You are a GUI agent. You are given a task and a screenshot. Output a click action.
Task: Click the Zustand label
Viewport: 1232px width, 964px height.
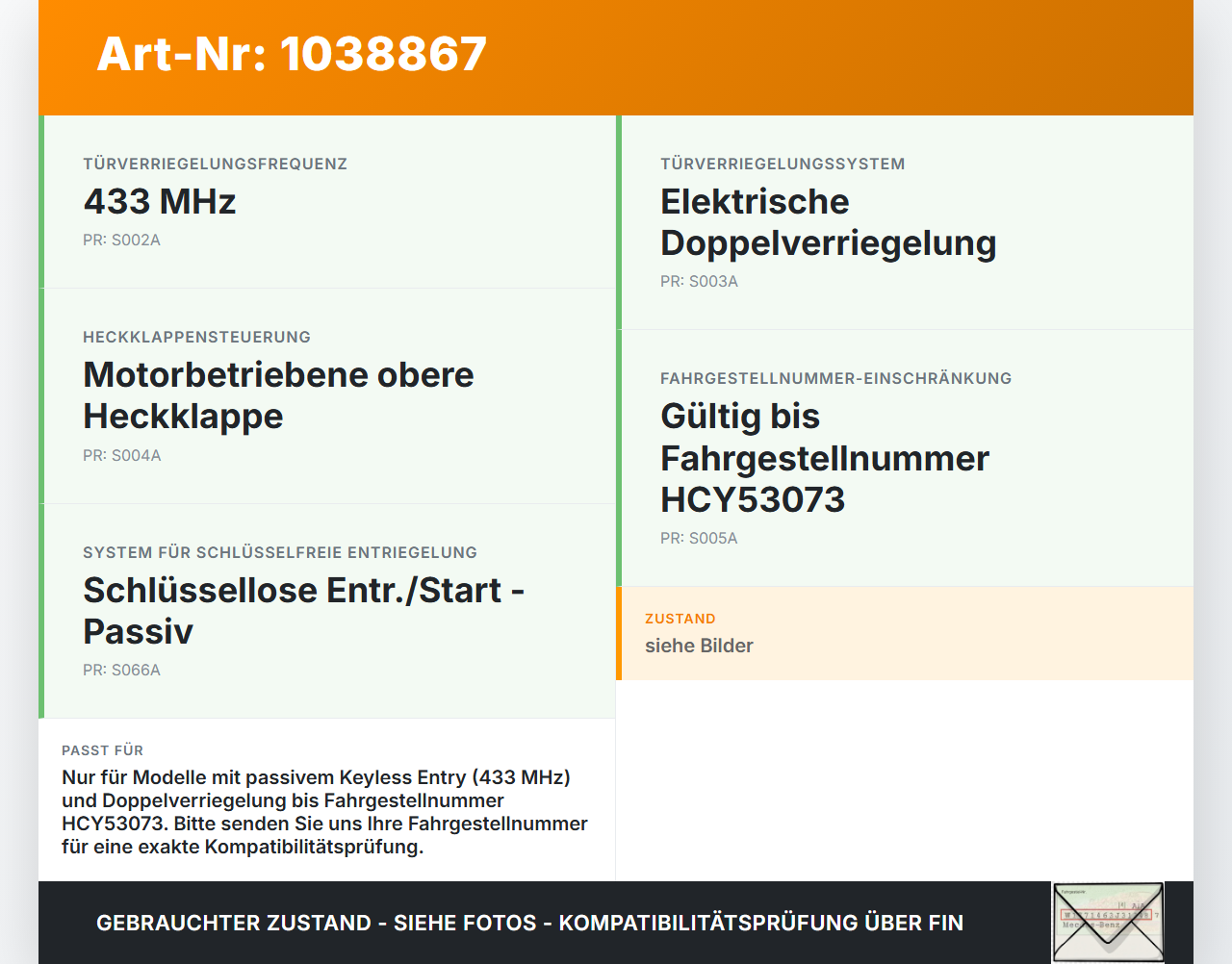click(680, 619)
